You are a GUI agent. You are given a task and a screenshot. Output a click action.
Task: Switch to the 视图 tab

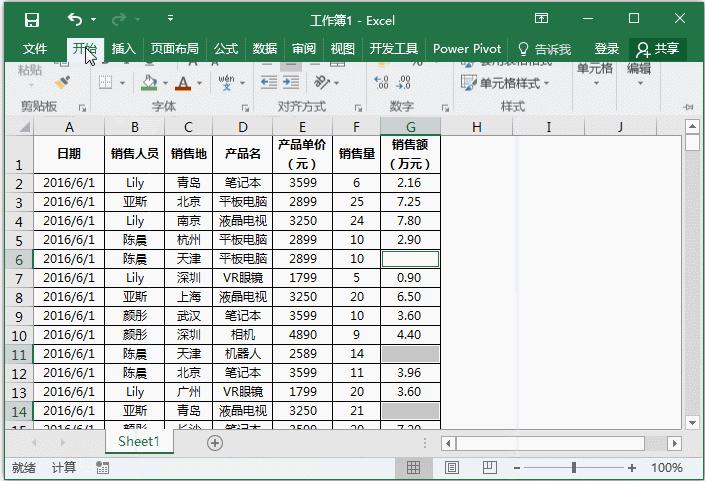[x=343, y=49]
